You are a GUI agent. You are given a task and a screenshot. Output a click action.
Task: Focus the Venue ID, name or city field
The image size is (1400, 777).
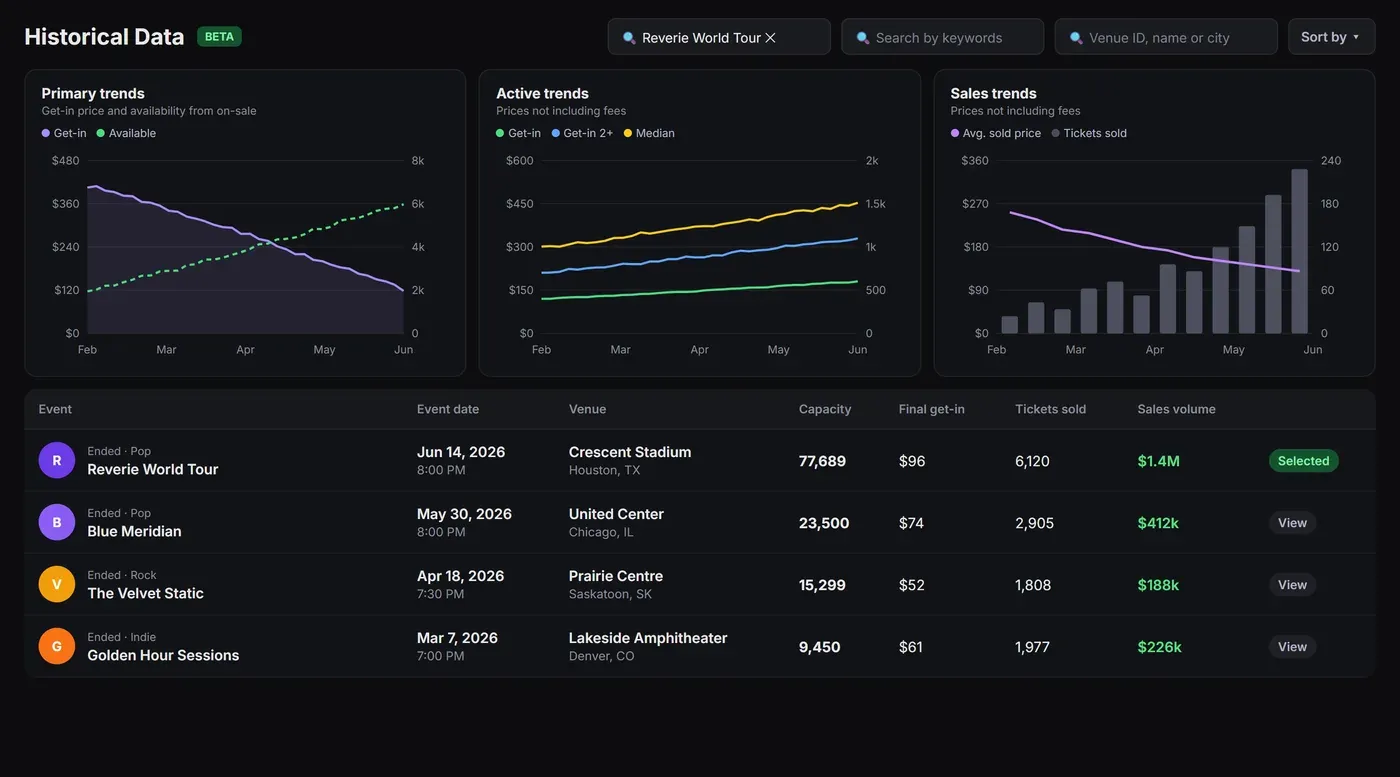(1166, 37)
